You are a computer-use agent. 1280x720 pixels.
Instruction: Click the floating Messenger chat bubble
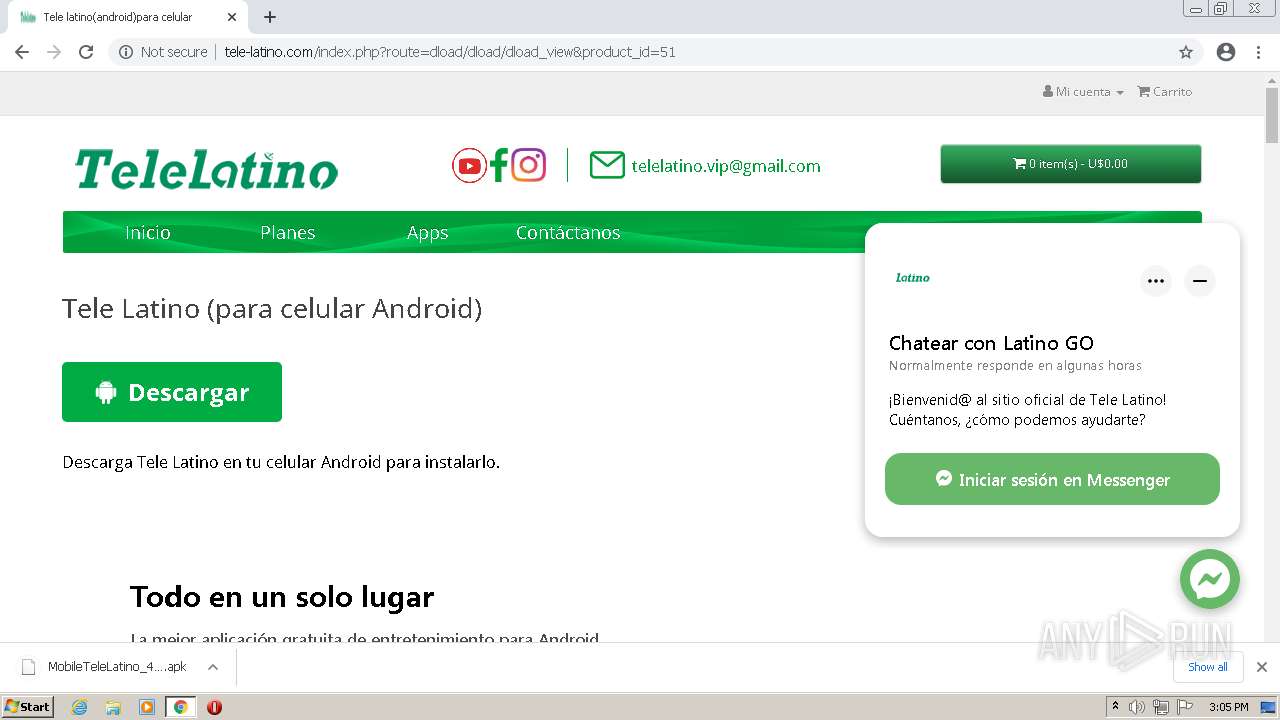tap(1209, 579)
